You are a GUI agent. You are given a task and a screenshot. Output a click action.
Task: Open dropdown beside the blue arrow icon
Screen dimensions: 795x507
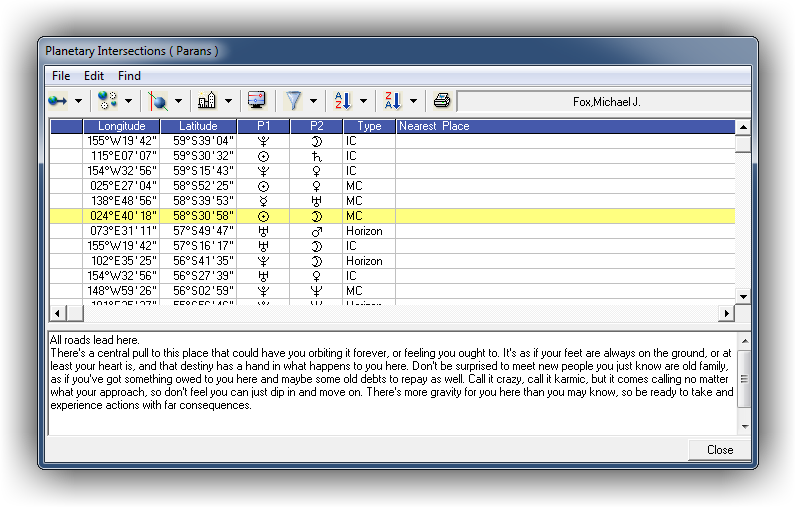(x=78, y=101)
